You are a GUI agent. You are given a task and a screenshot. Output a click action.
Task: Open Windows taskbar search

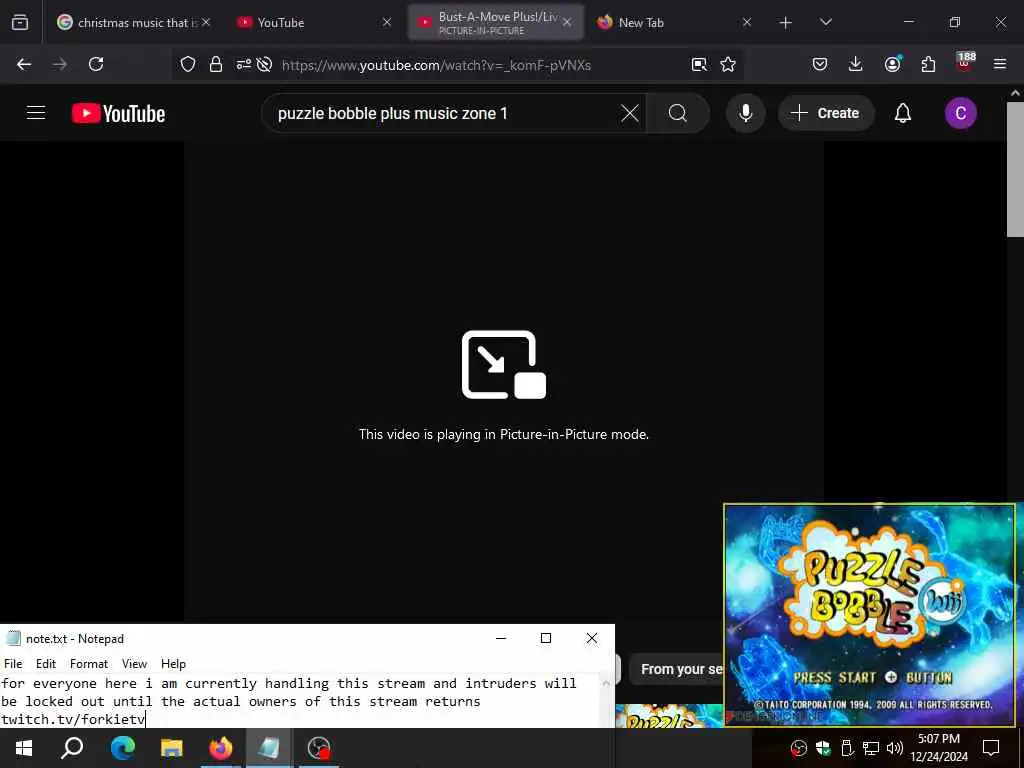(72, 748)
